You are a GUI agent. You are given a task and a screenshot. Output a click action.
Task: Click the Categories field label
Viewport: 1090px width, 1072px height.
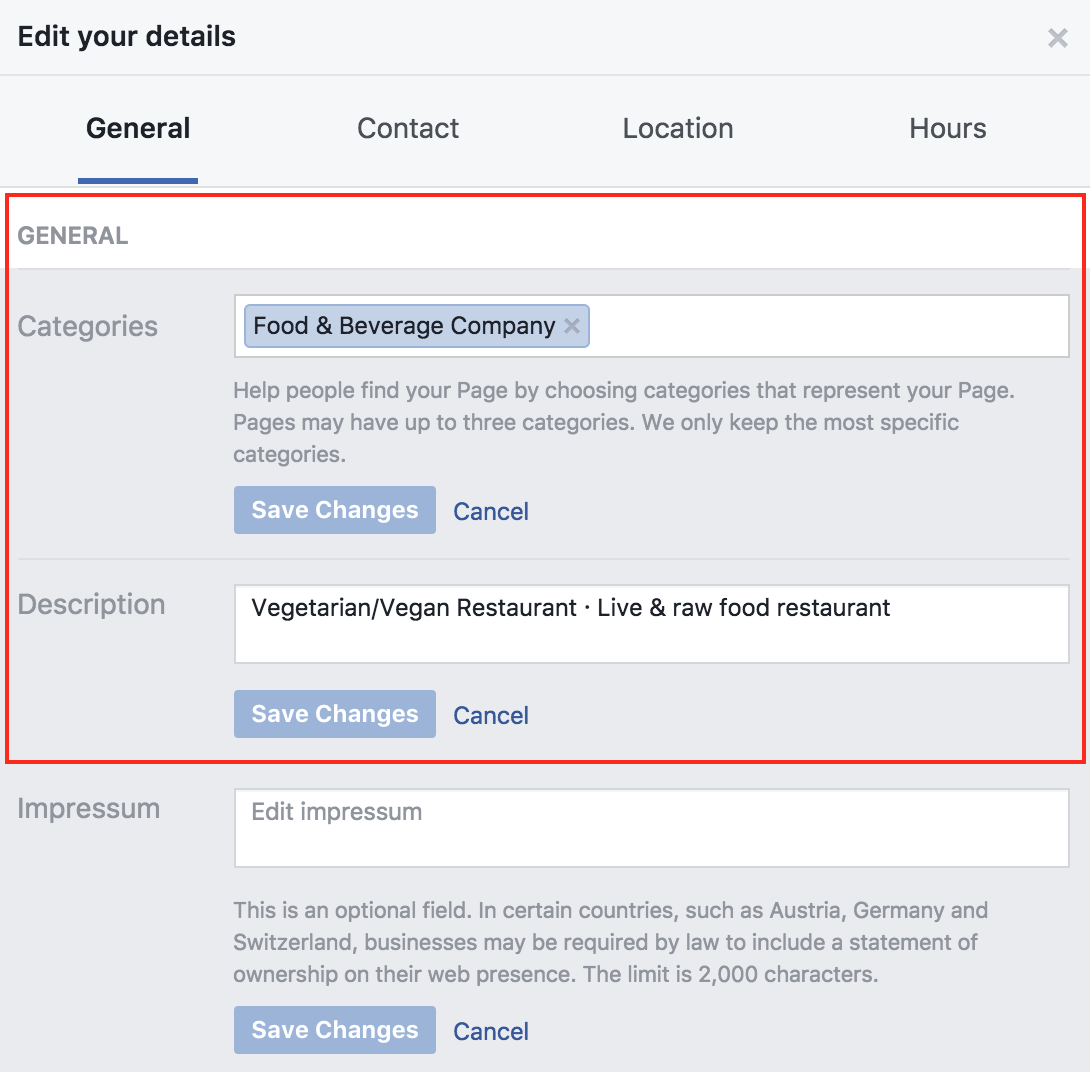tap(88, 326)
